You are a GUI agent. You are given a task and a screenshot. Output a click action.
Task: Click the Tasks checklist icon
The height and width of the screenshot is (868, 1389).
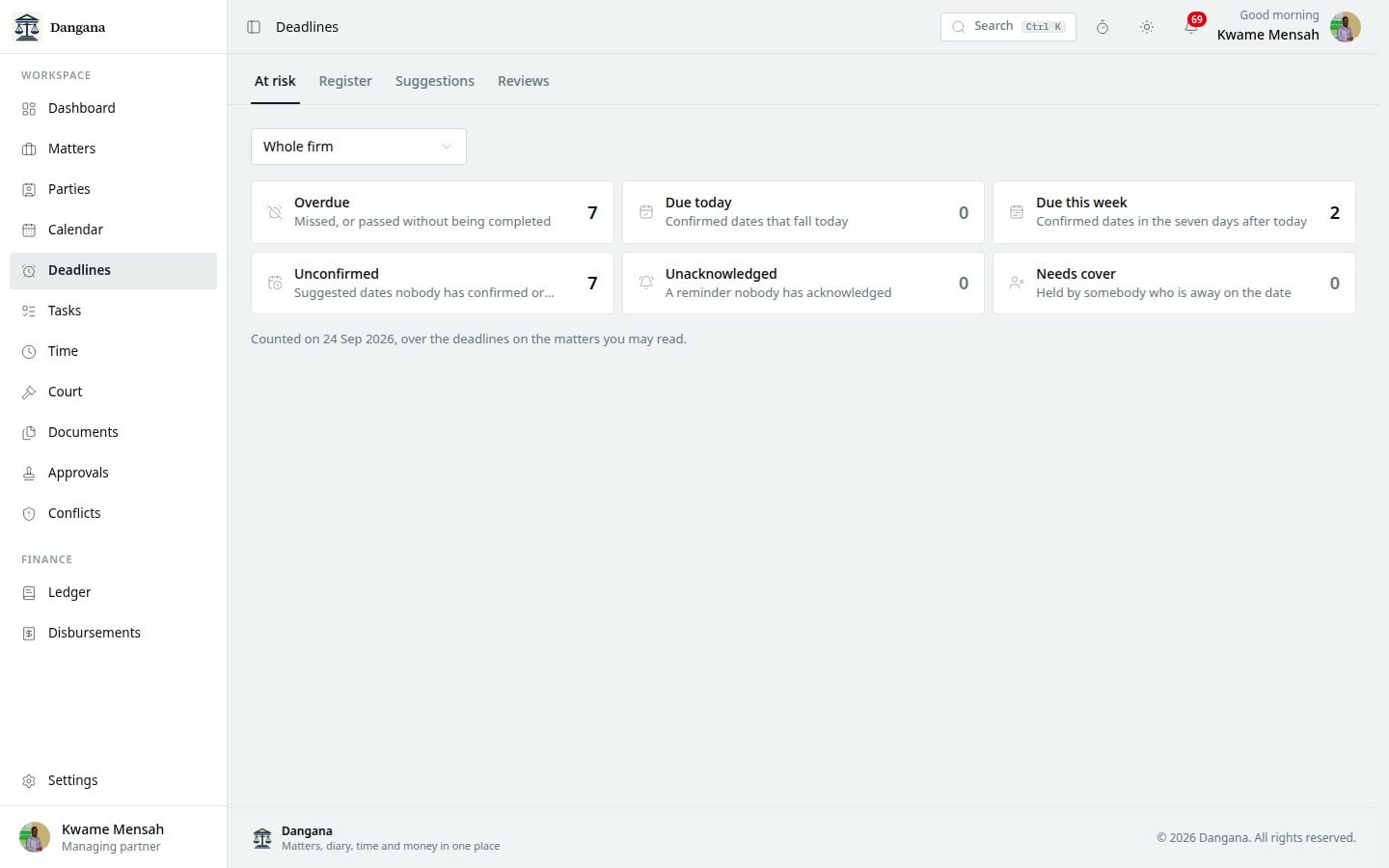coord(29,312)
